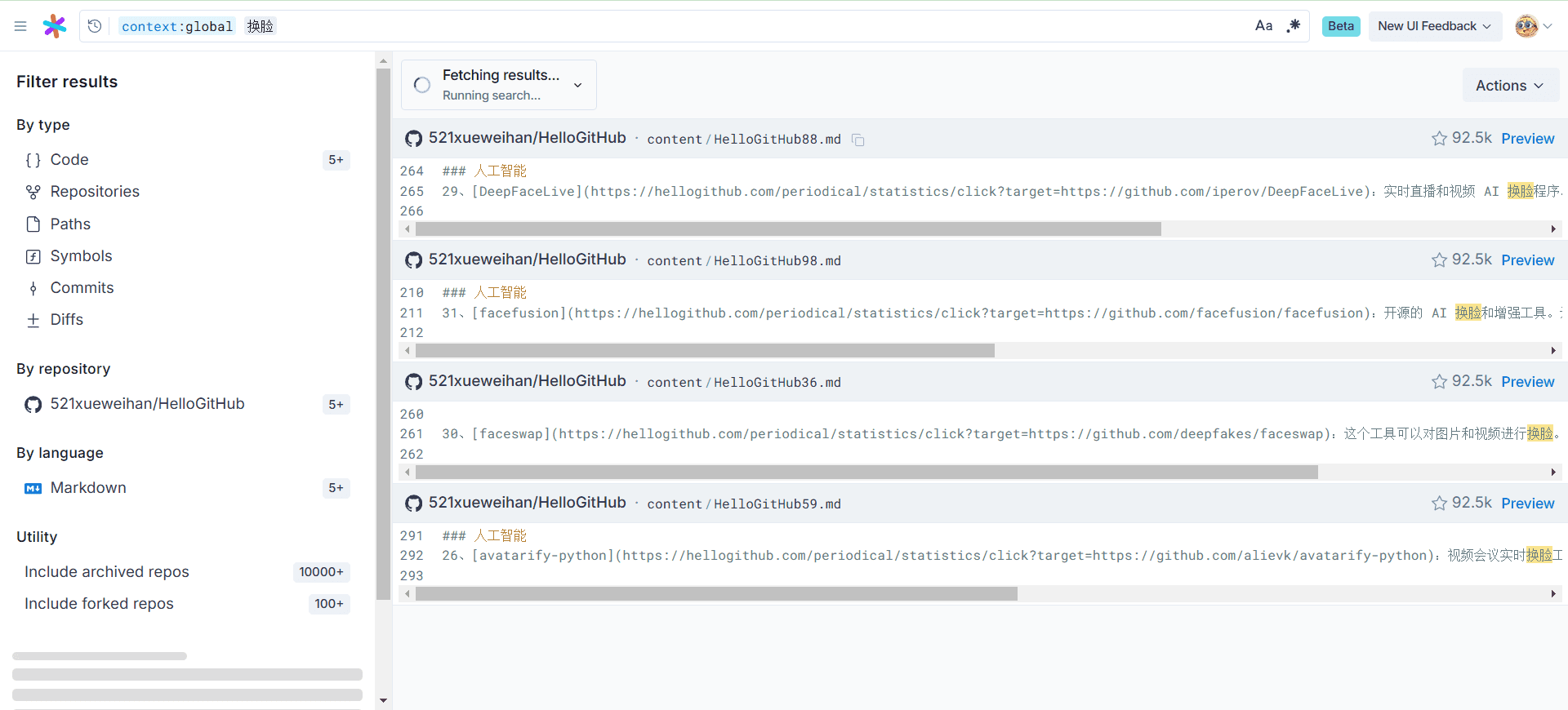This screenshot has width=1568, height=710.
Task: Open repository link for HelloGitHub98.md result
Action: 527,260
